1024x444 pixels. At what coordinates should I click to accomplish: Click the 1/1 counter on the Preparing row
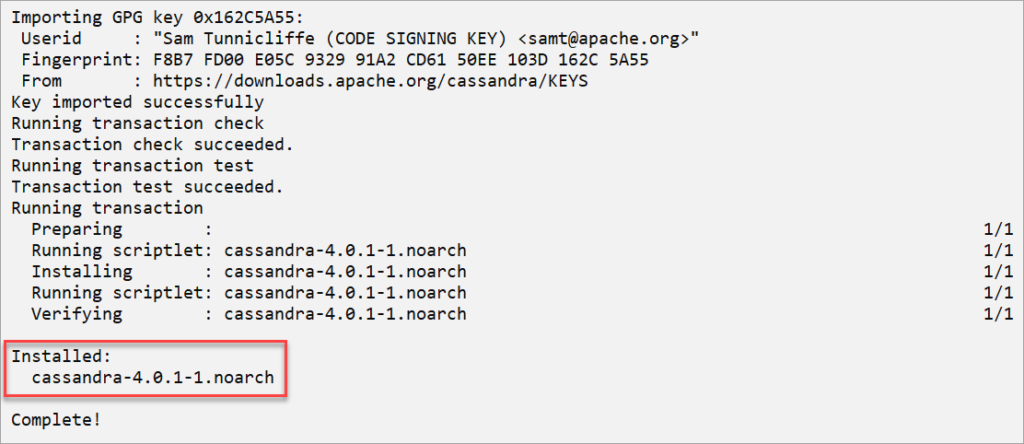tap(998, 229)
